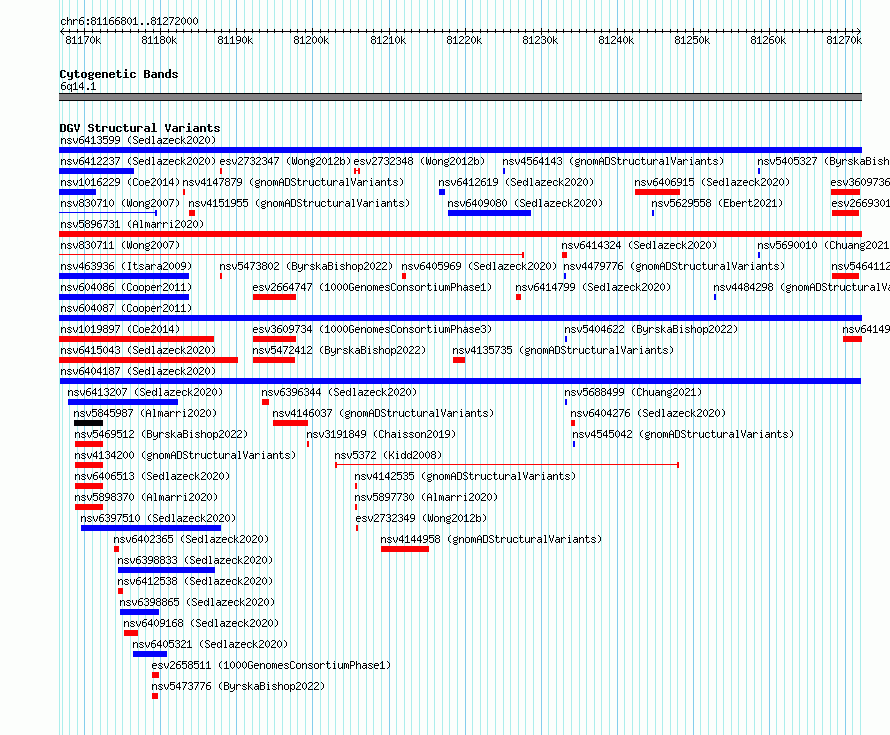Click nsv6404276 (Sedlazeck2020) label
Viewport: 890px width, 735px height.
[648, 413]
